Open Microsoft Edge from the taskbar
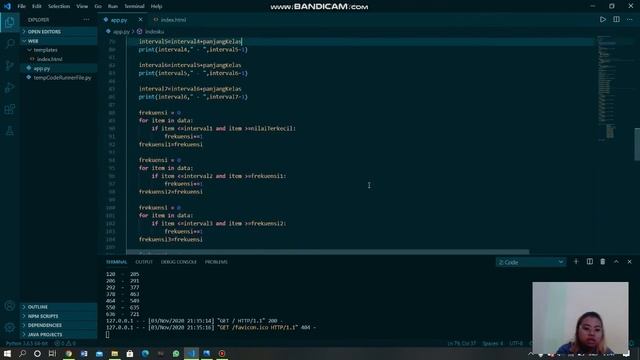The height and width of the screenshot is (360, 640). (145, 353)
